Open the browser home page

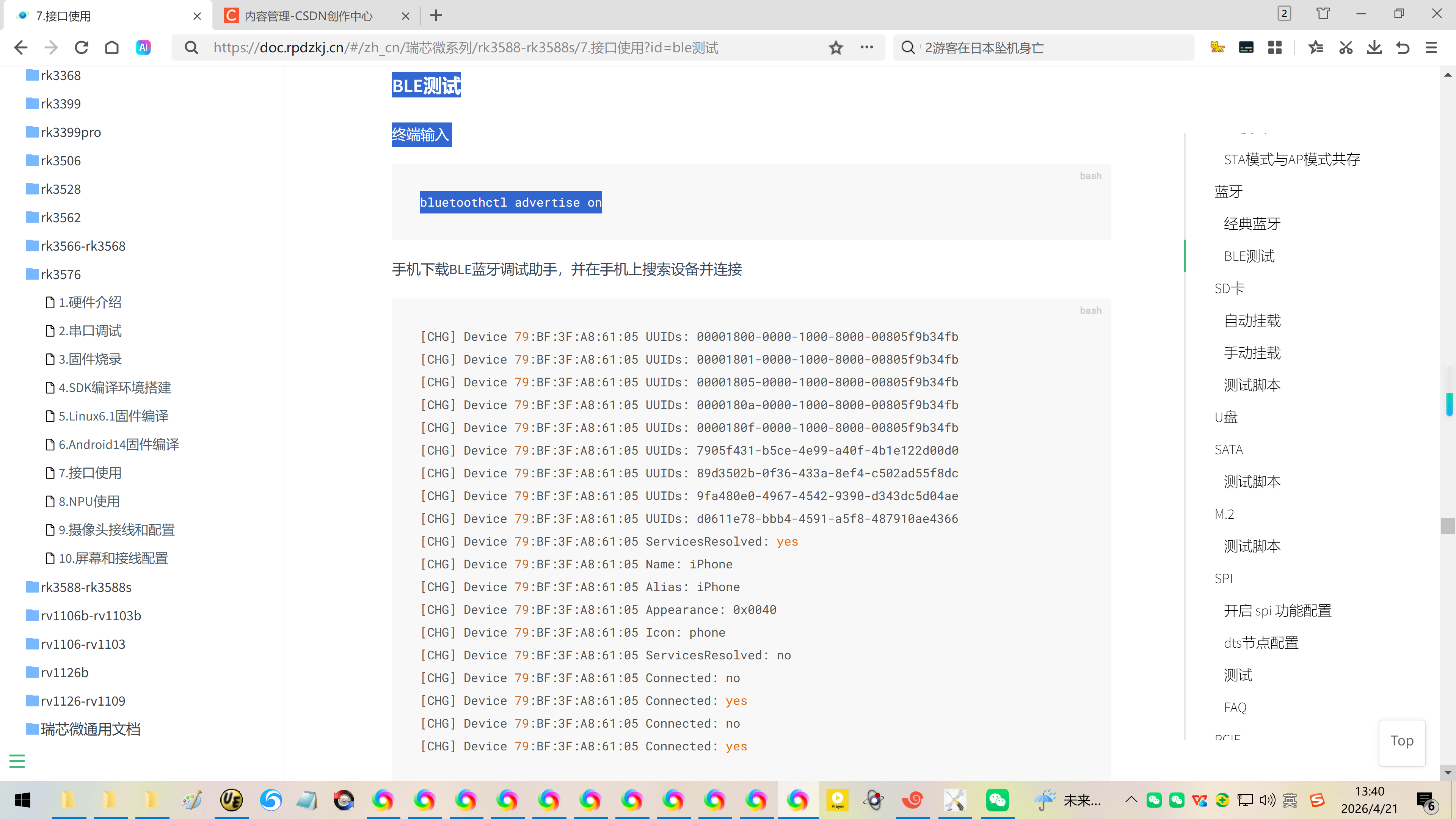click(x=112, y=47)
